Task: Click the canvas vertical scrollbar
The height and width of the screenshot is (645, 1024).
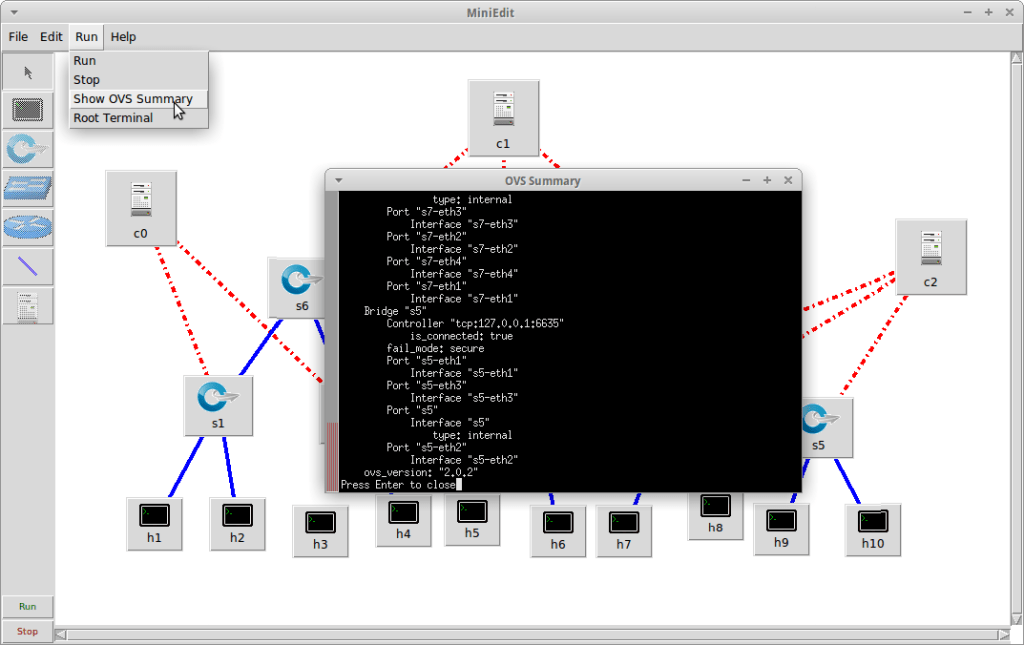Action: point(1017,339)
